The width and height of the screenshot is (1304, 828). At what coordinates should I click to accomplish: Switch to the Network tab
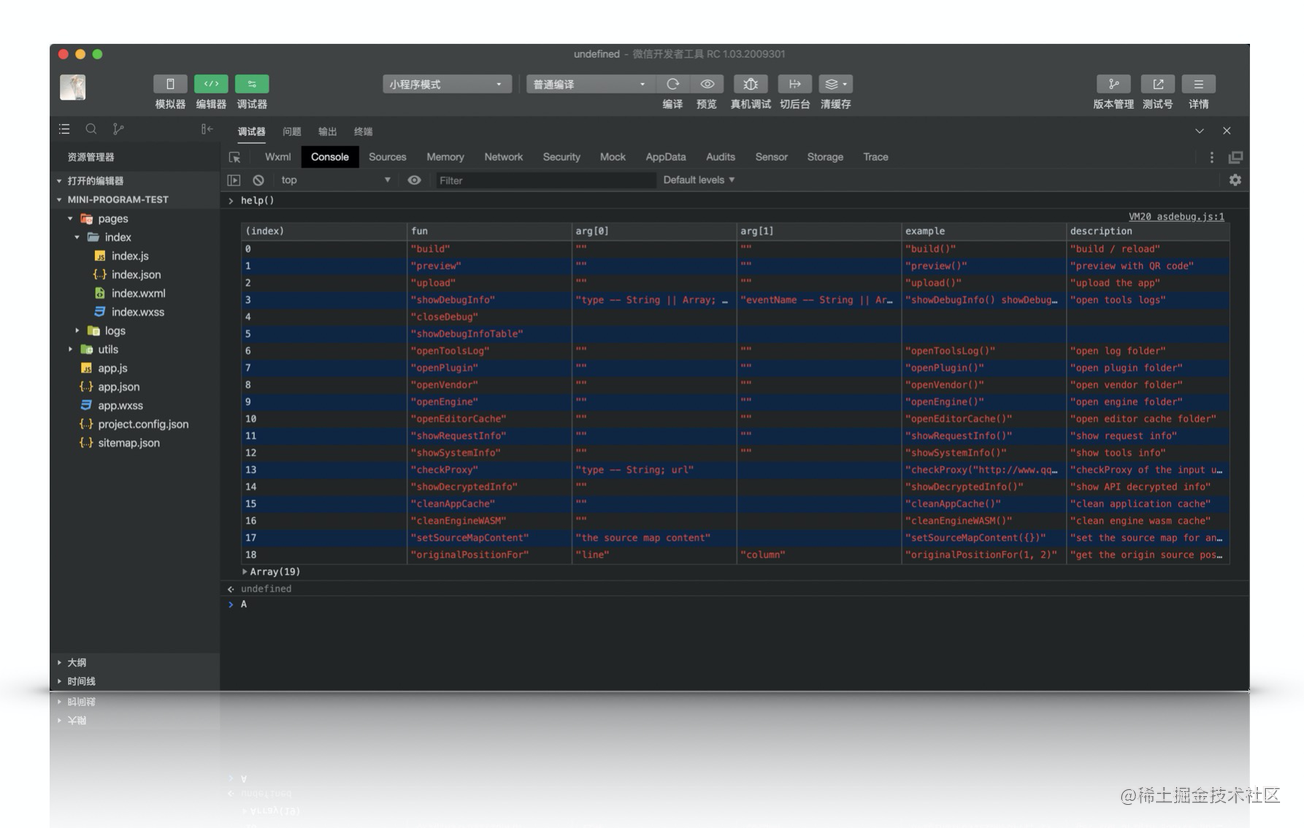[503, 157]
